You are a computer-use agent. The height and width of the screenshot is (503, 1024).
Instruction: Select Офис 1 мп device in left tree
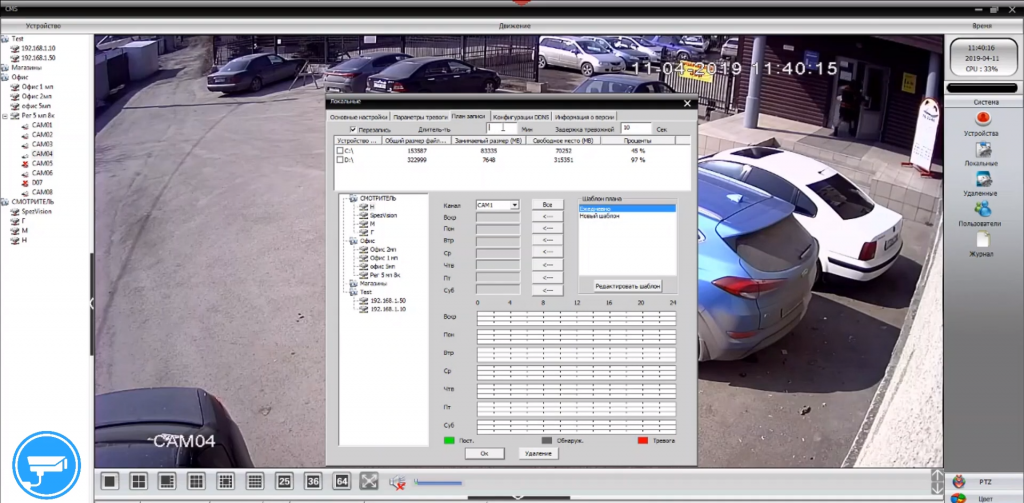point(37,86)
